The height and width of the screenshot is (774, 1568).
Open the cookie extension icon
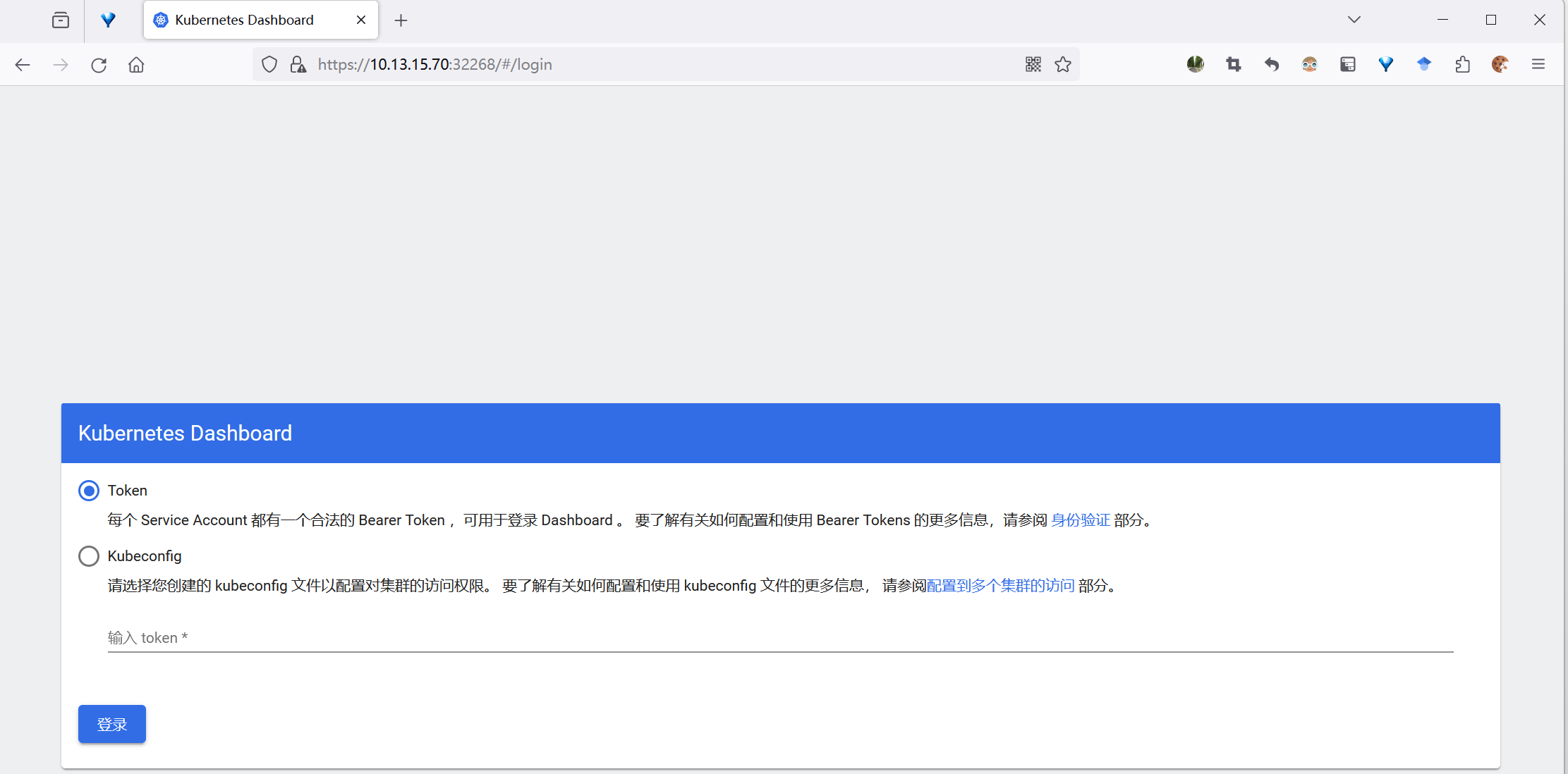coord(1500,64)
